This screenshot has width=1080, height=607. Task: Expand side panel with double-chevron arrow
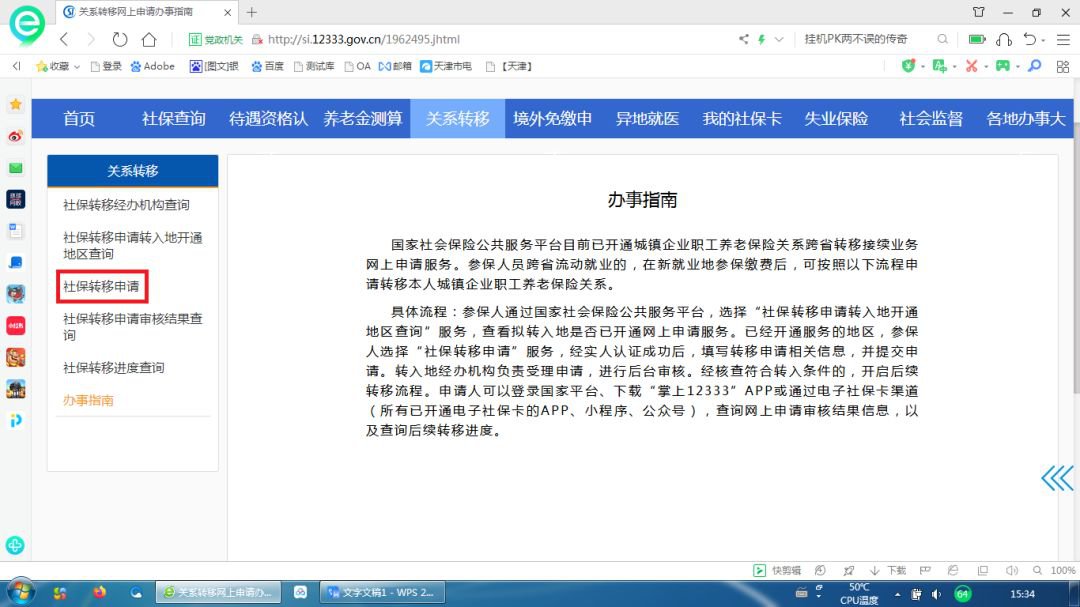pyautogui.click(x=1057, y=478)
